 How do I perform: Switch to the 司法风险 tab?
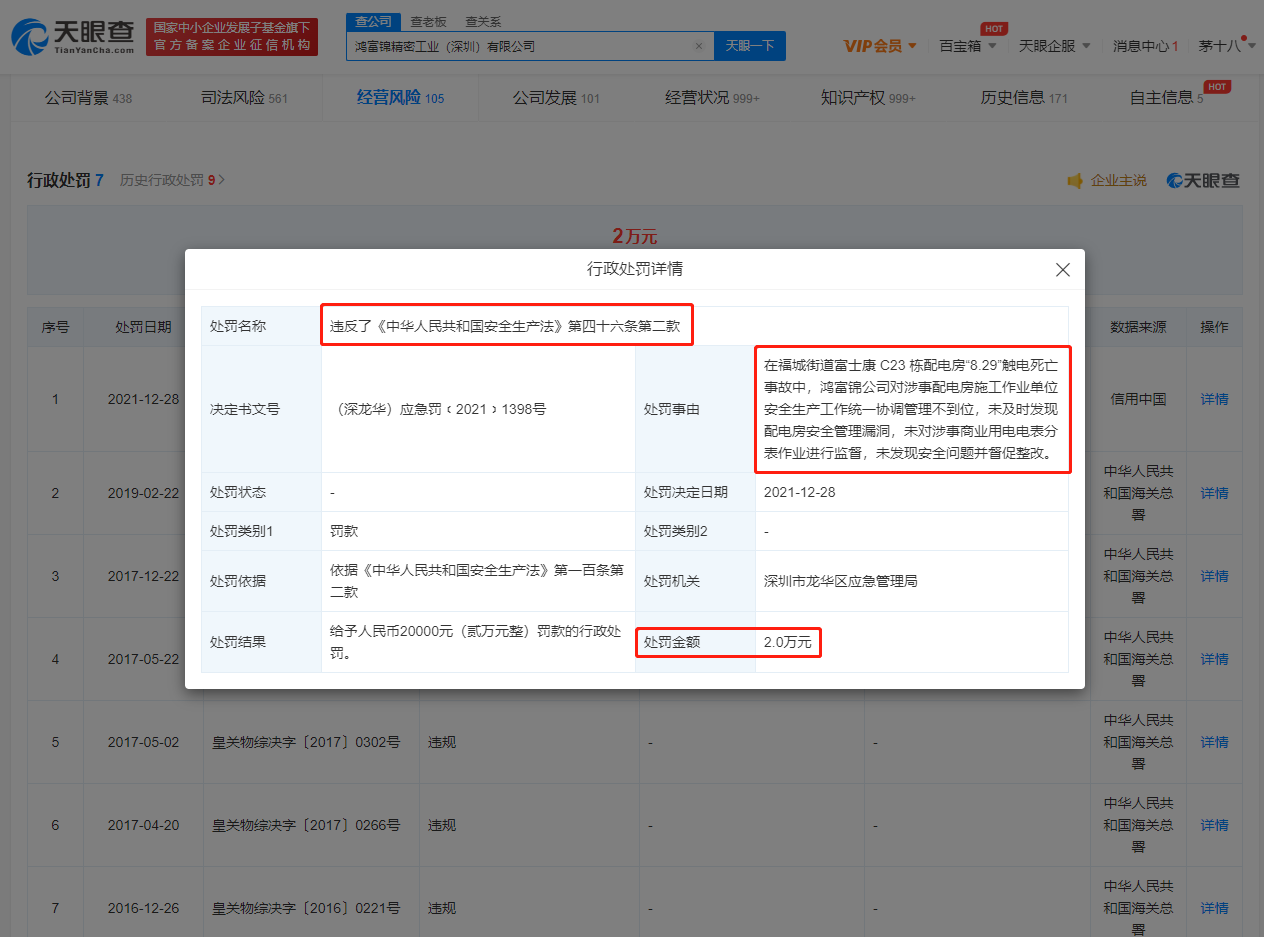point(244,98)
